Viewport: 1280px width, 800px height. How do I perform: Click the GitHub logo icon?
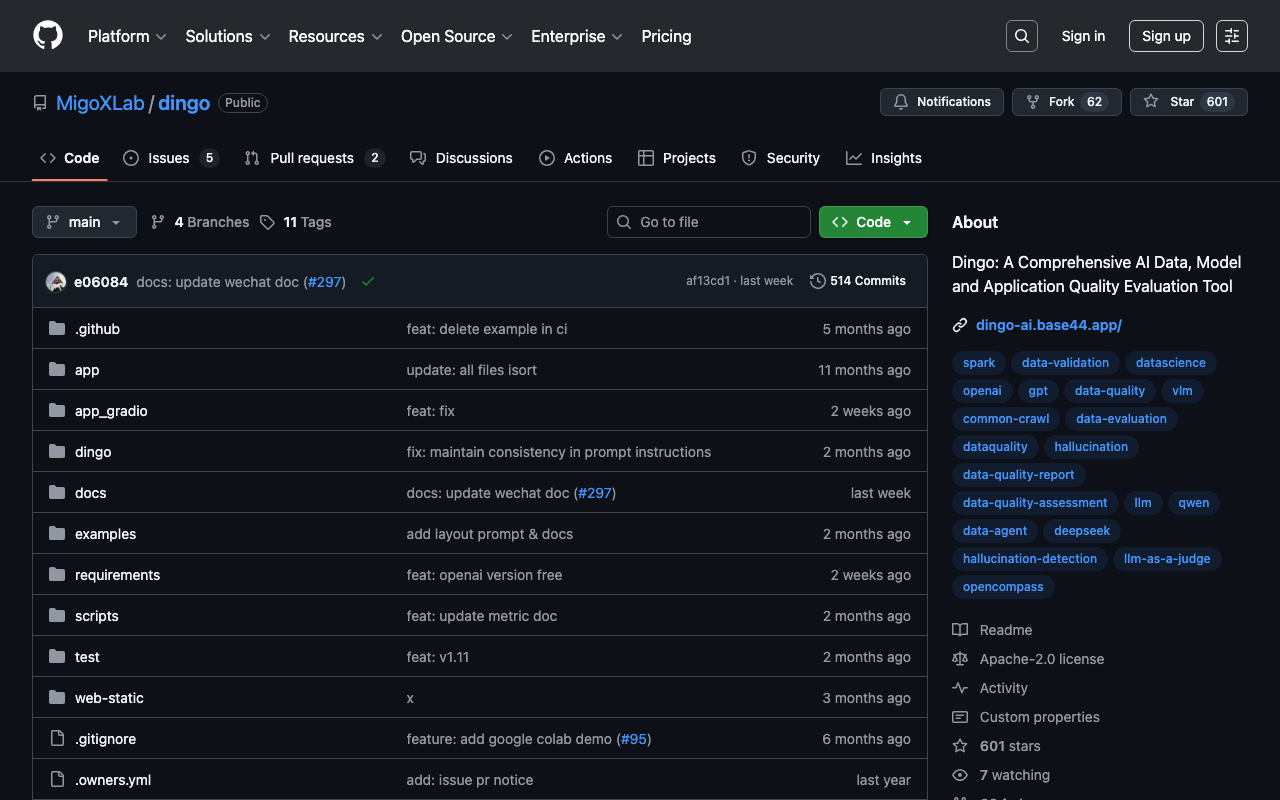click(48, 36)
